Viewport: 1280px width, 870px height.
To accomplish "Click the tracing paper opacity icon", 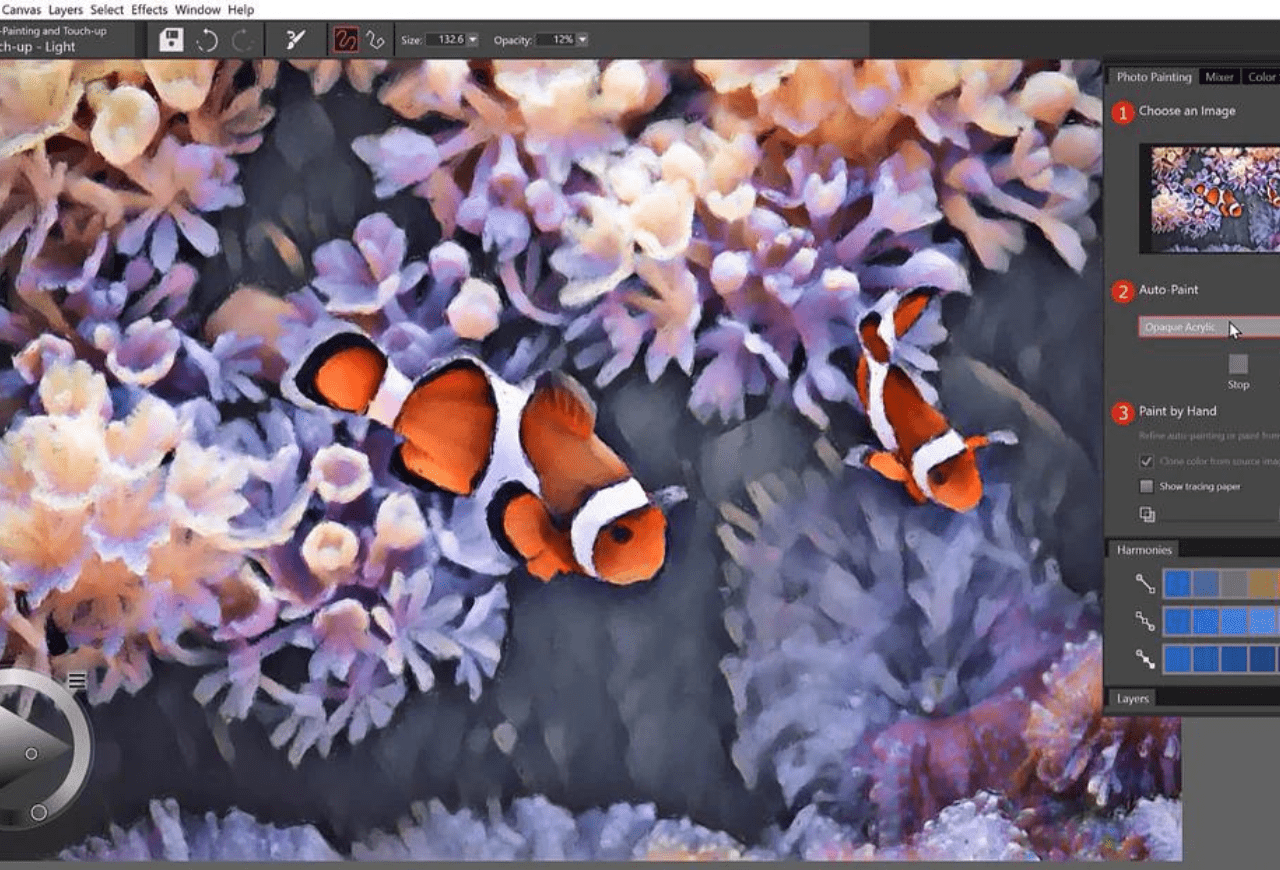I will pos(1147,514).
